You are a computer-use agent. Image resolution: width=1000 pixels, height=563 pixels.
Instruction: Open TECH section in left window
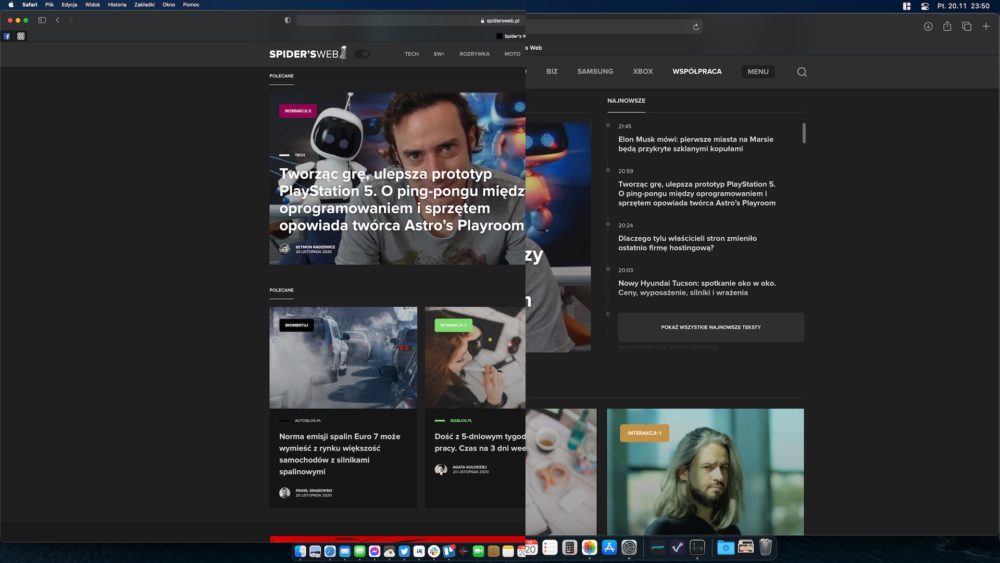[411, 54]
